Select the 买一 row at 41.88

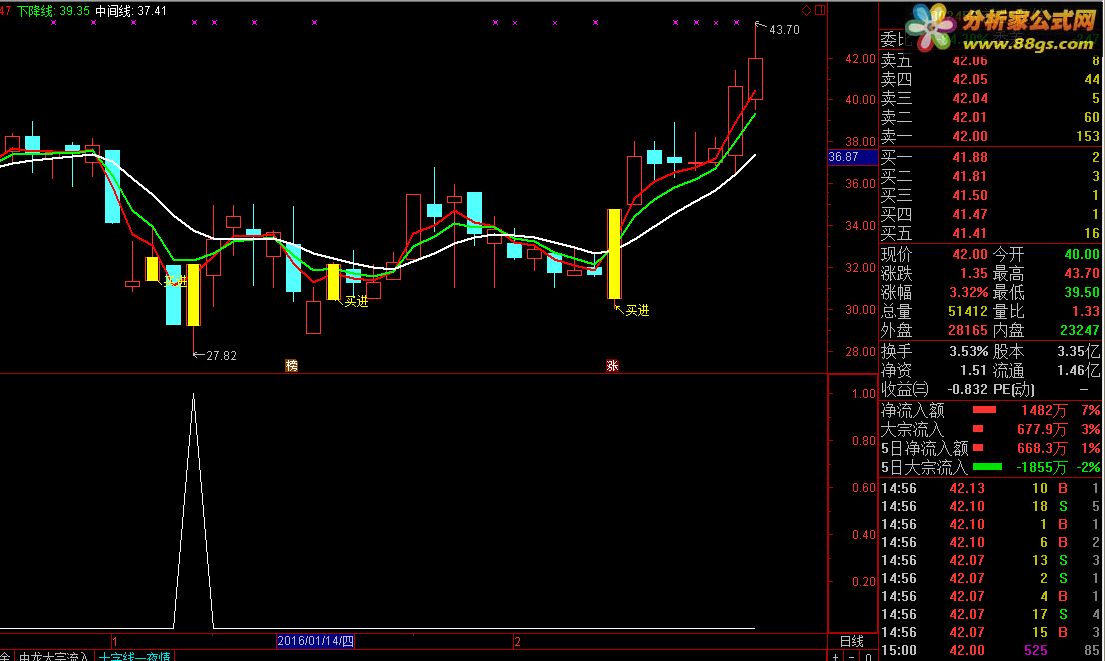pyautogui.click(x=990, y=157)
